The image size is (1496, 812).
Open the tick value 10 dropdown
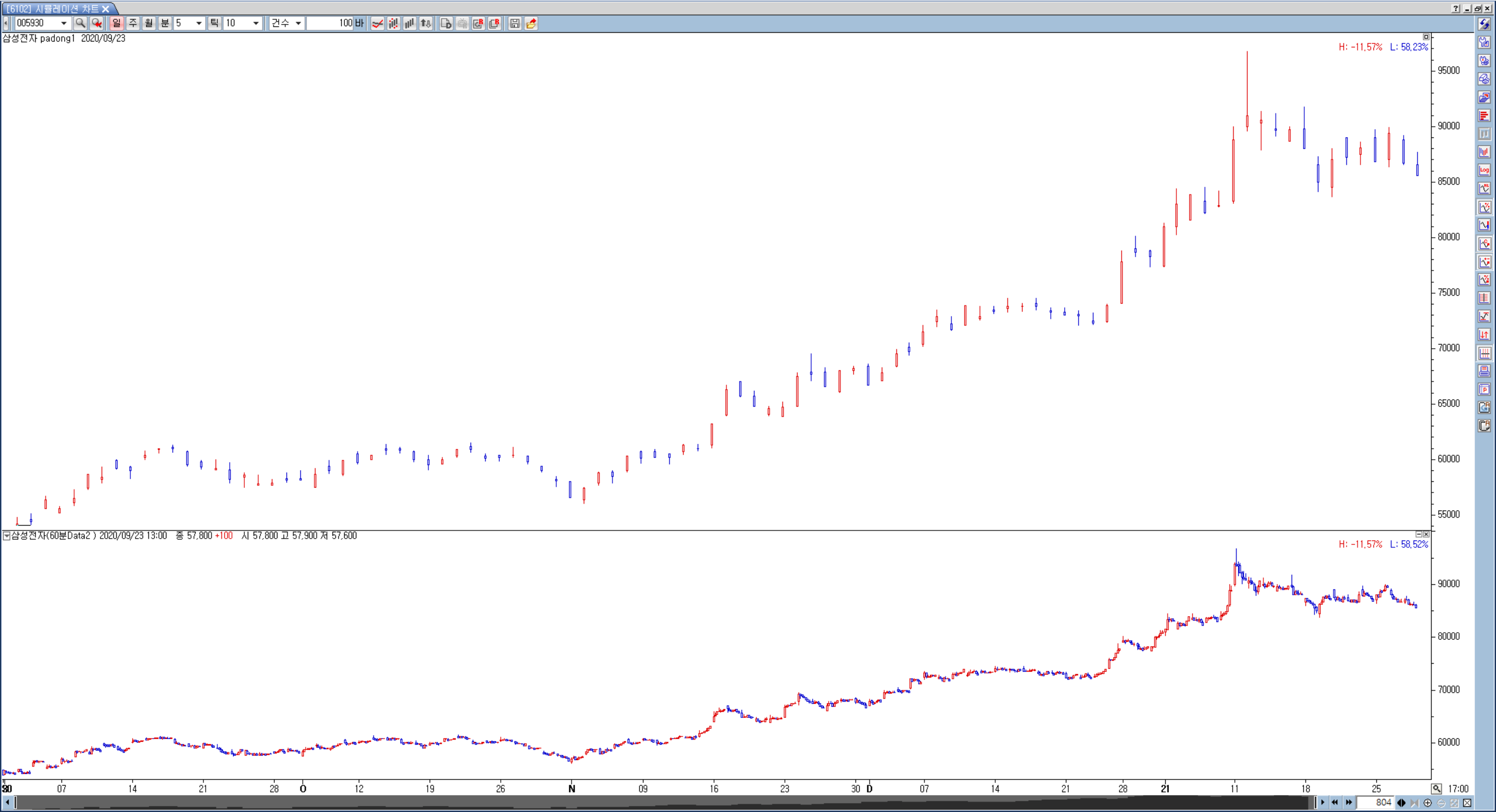click(255, 23)
